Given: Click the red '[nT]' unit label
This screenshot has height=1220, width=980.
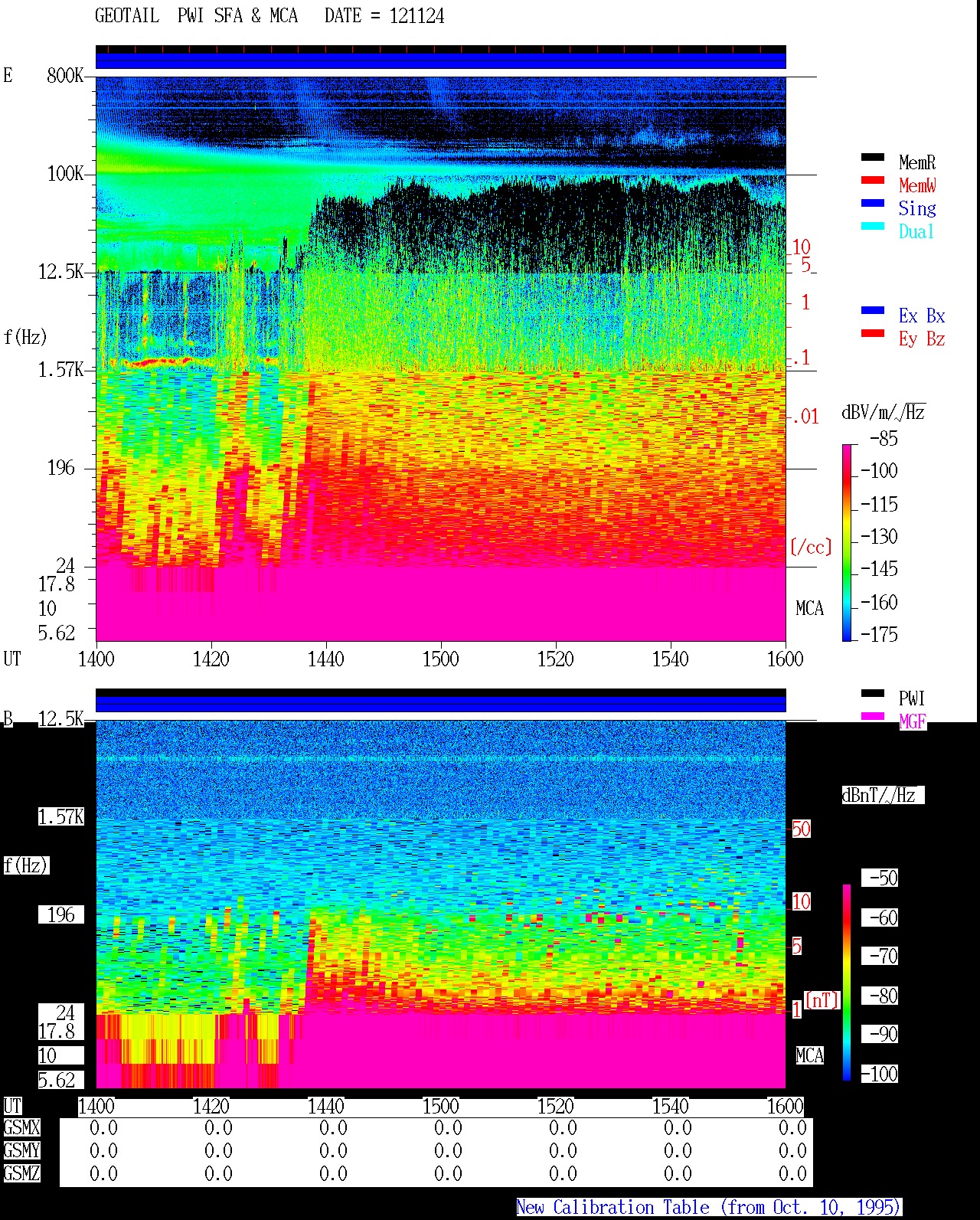Looking at the screenshot, I should (x=822, y=1000).
